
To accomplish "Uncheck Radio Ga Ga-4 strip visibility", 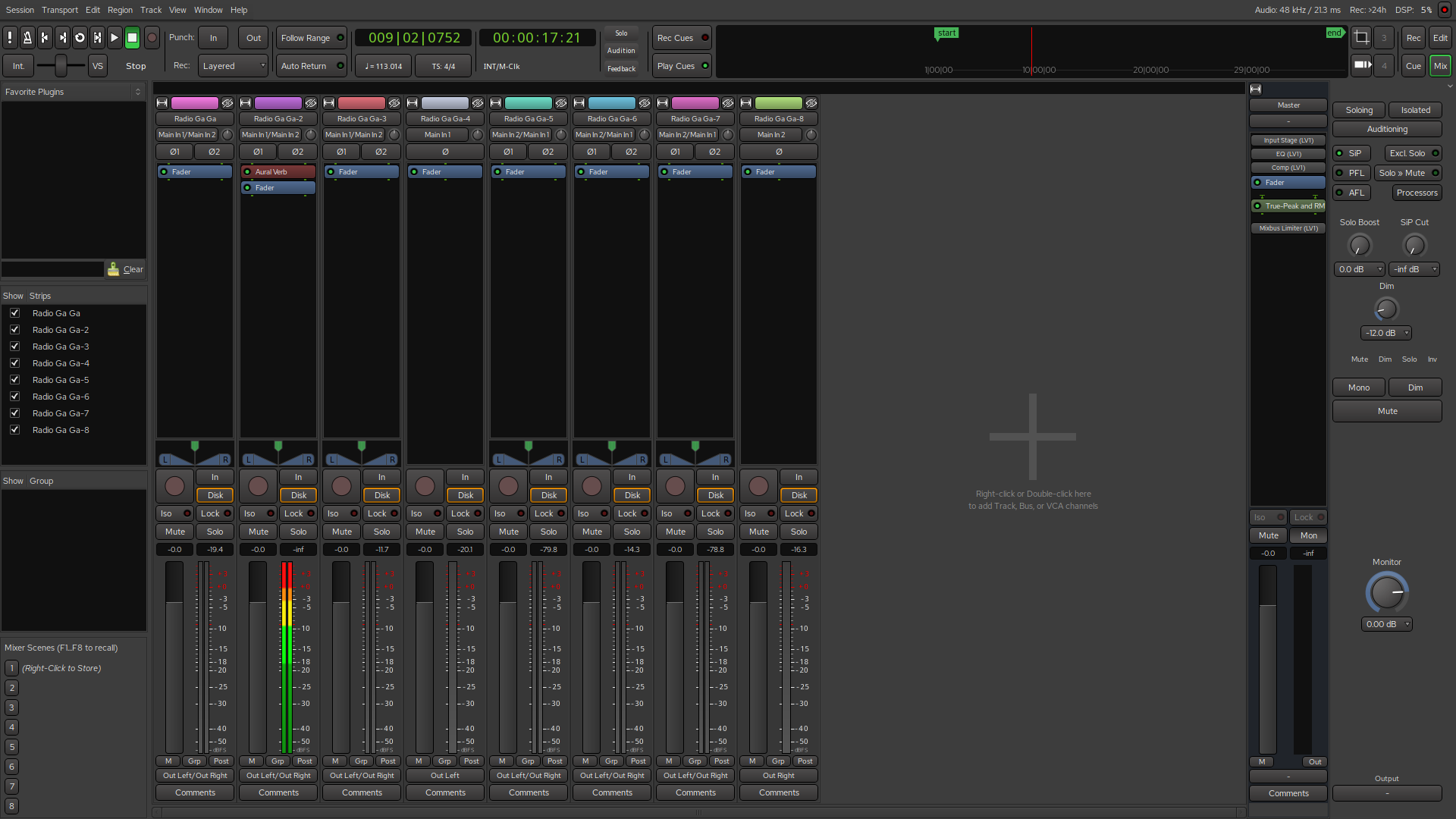I will 14,363.
